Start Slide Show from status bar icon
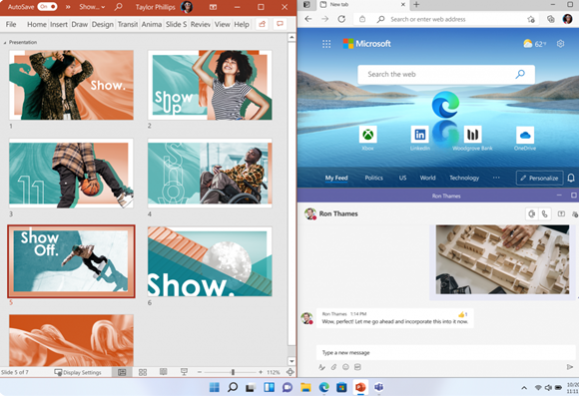This screenshot has width=579, height=396. tap(184, 372)
